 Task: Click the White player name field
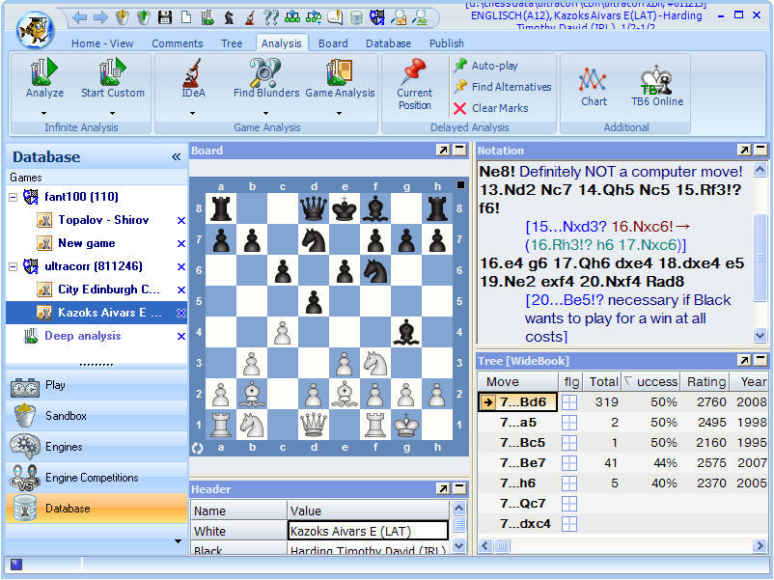[367, 532]
